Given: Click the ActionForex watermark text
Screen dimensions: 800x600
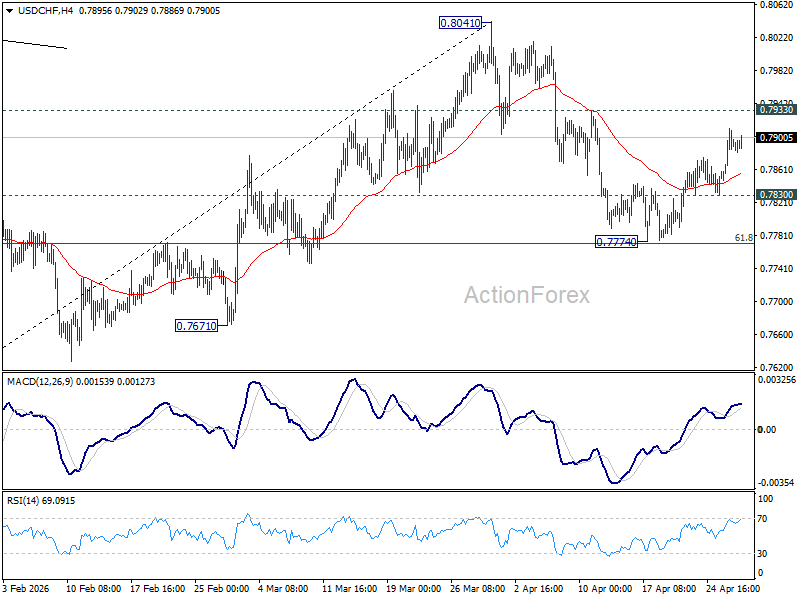Looking at the screenshot, I should coord(527,295).
